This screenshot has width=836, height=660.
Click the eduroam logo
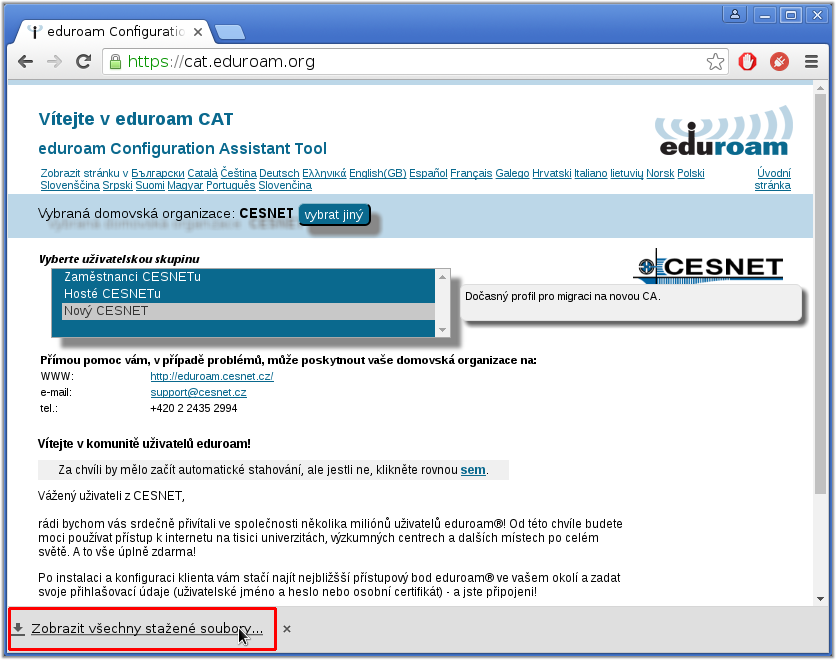[x=724, y=131]
